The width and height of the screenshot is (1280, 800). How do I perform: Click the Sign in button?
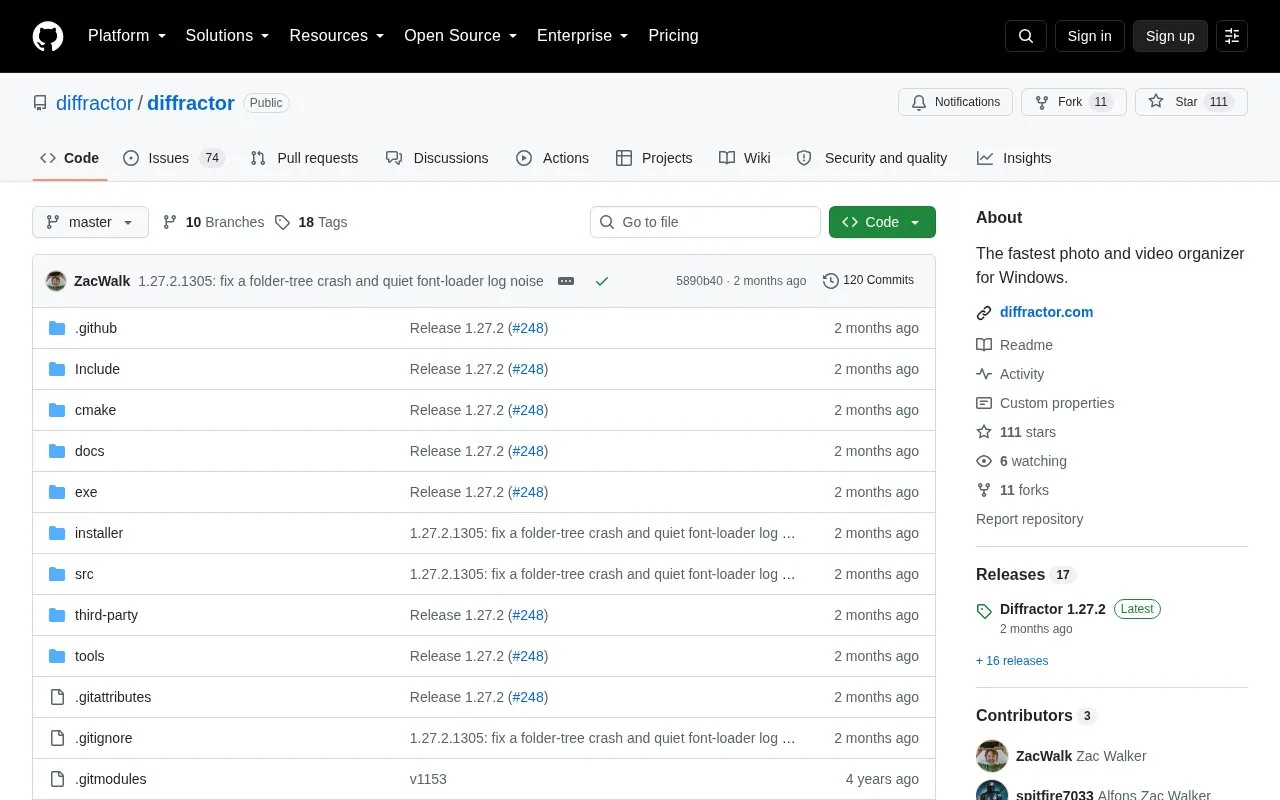pos(1089,36)
